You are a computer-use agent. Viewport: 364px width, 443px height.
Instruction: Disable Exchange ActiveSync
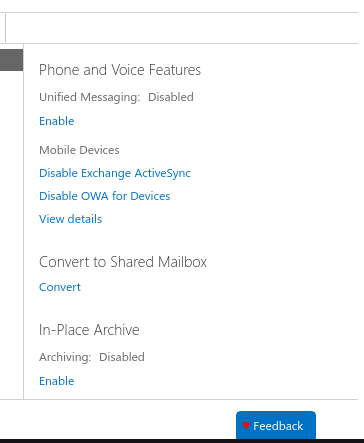[x=115, y=173]
